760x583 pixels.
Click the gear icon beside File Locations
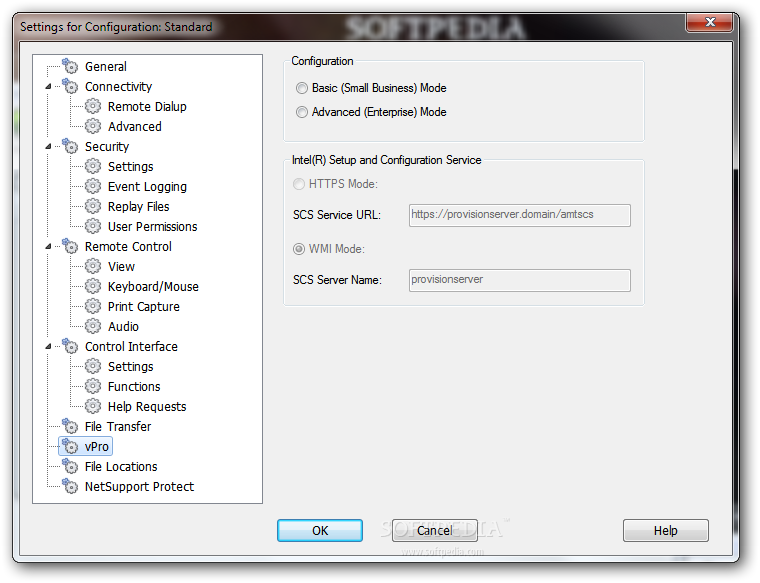point(70,467)
